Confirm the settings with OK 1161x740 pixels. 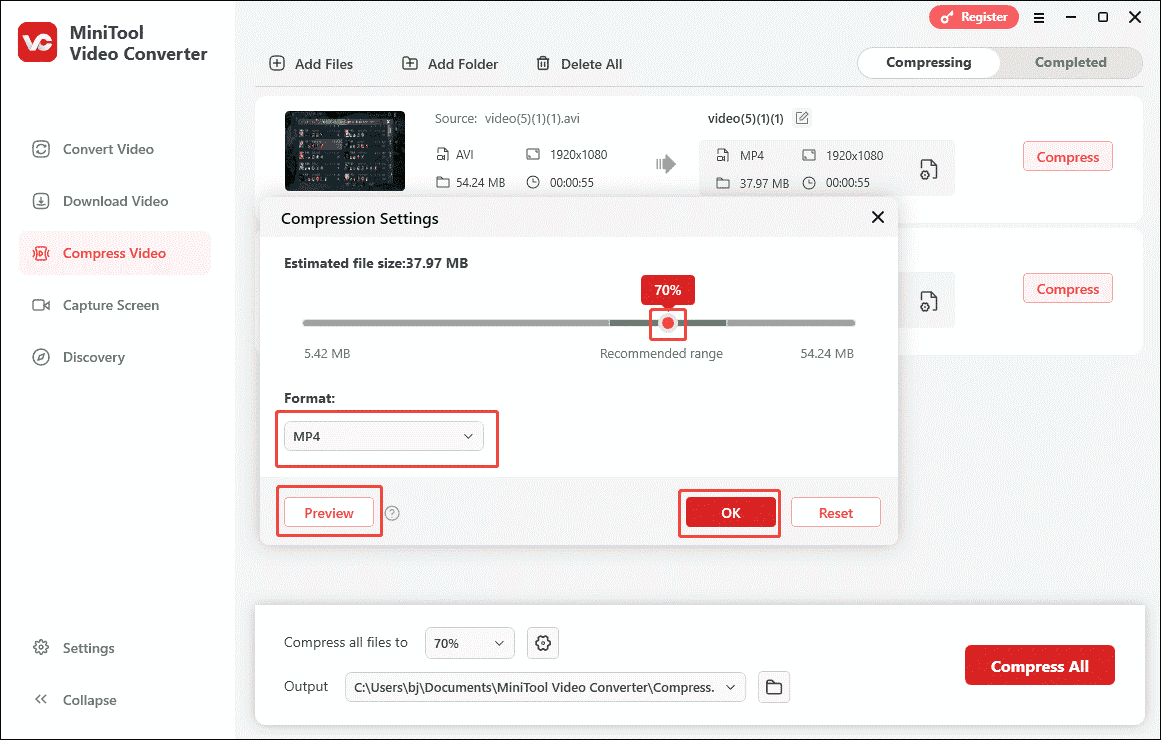(731, 513)
